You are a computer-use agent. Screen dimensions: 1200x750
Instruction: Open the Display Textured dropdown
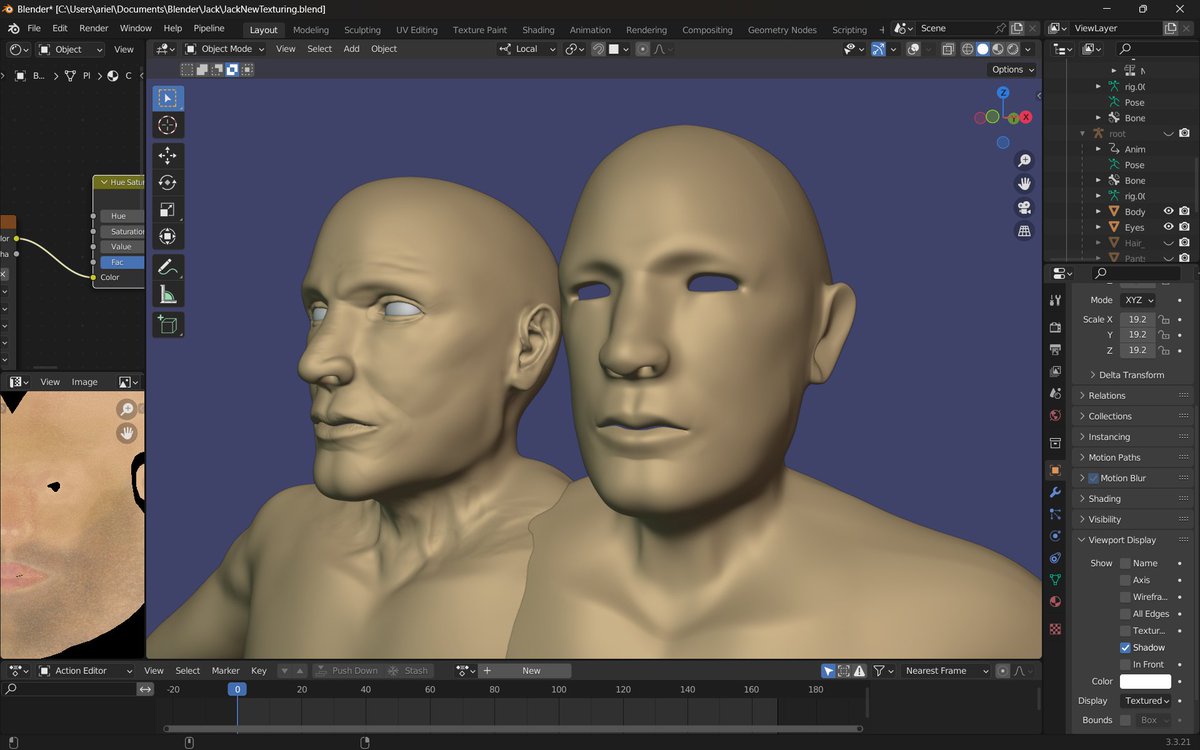1148,701
